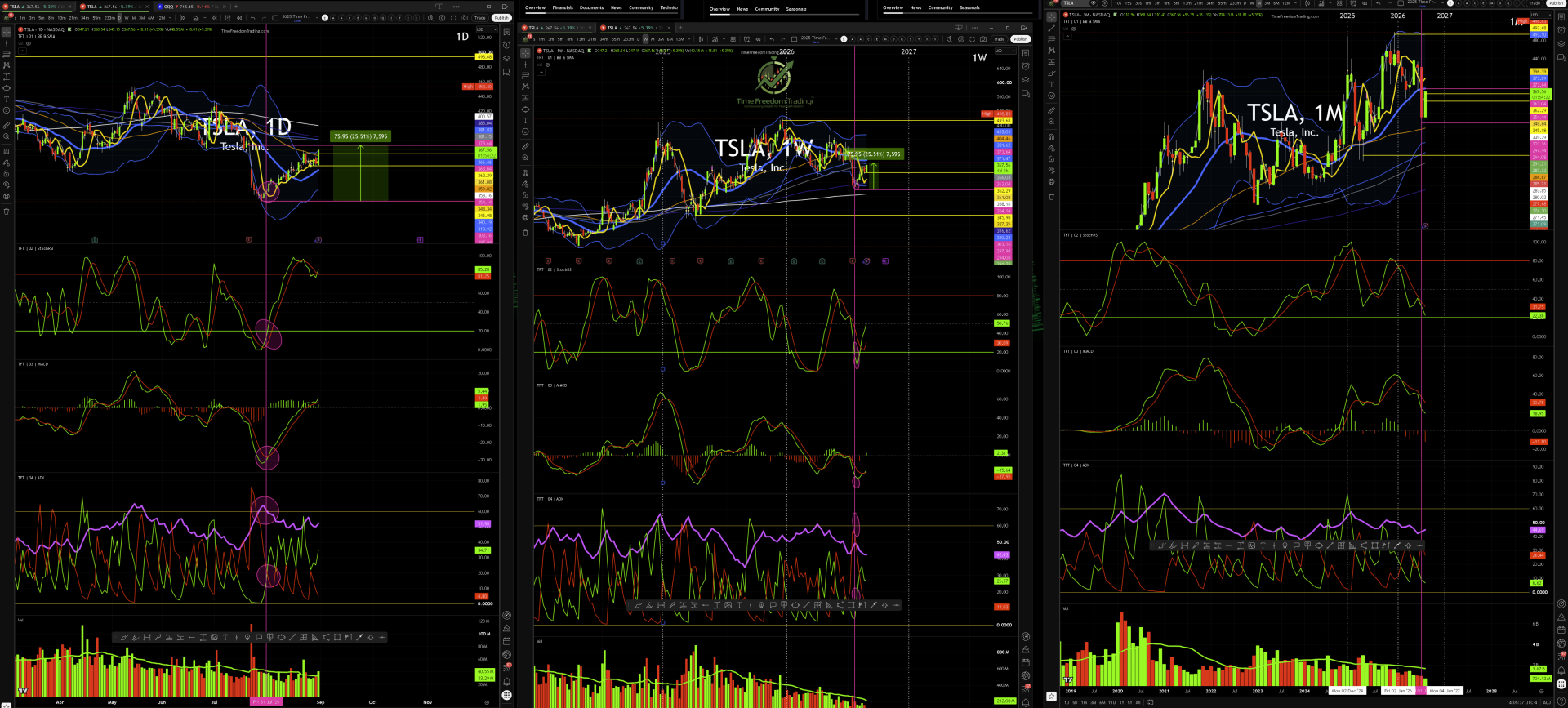Expand the interval dropdown after 12M on daily chart
1568x708 pixels.
pos(170,18)
